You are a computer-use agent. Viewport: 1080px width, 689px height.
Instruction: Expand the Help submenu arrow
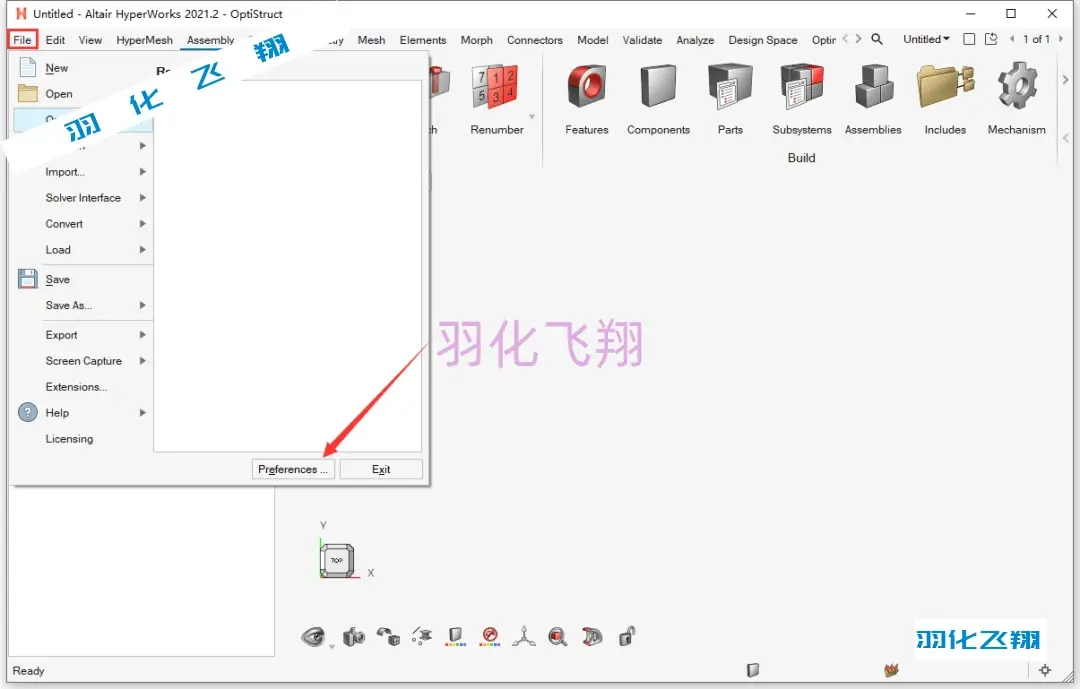click(x=143, y=413)
